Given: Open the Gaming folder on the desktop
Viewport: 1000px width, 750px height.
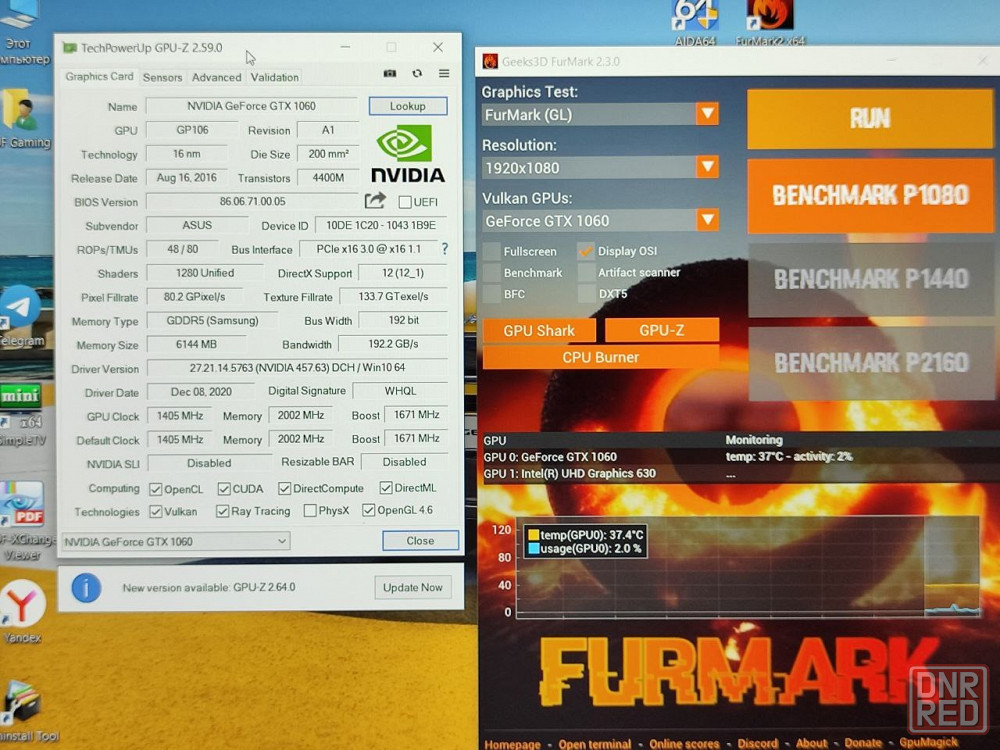Looking at the screenshot, I should (x=24, y=118).
